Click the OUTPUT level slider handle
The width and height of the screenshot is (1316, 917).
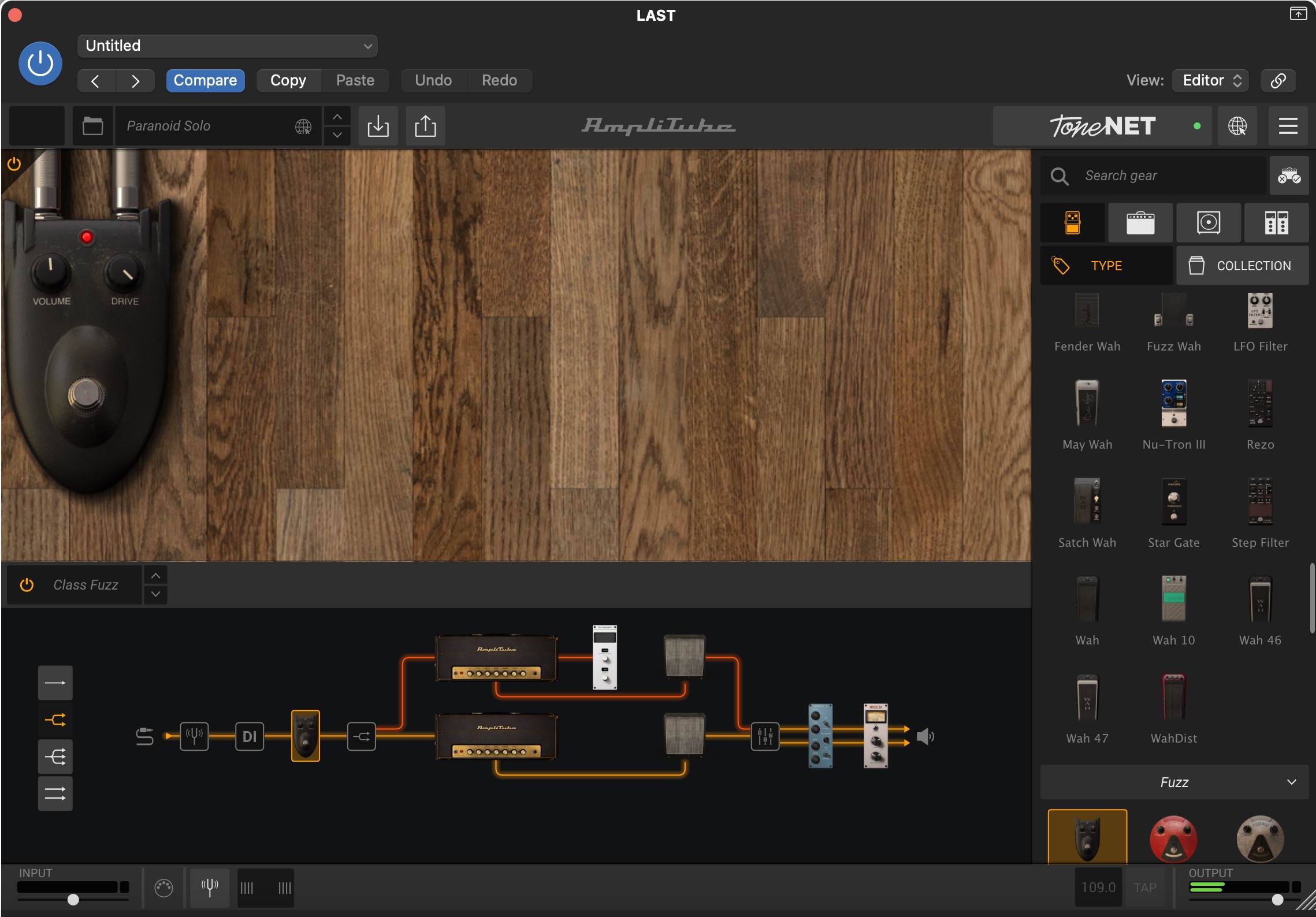1278,900
